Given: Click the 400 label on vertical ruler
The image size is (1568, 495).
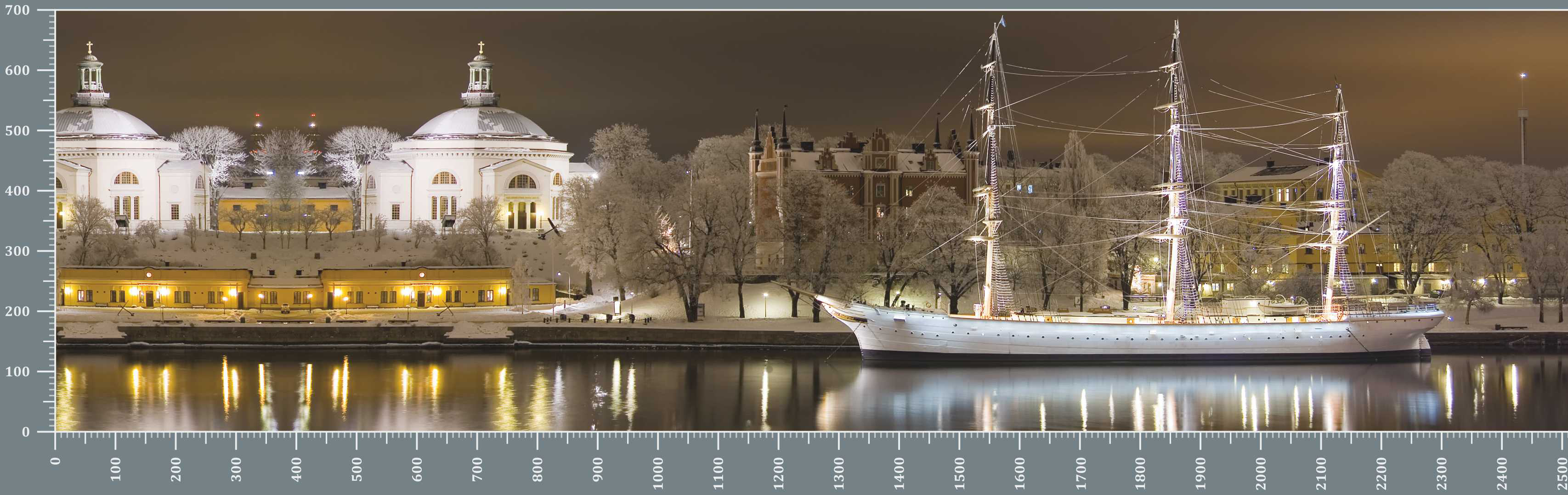Looking at the screenshot, I should (x=17, y=191).
